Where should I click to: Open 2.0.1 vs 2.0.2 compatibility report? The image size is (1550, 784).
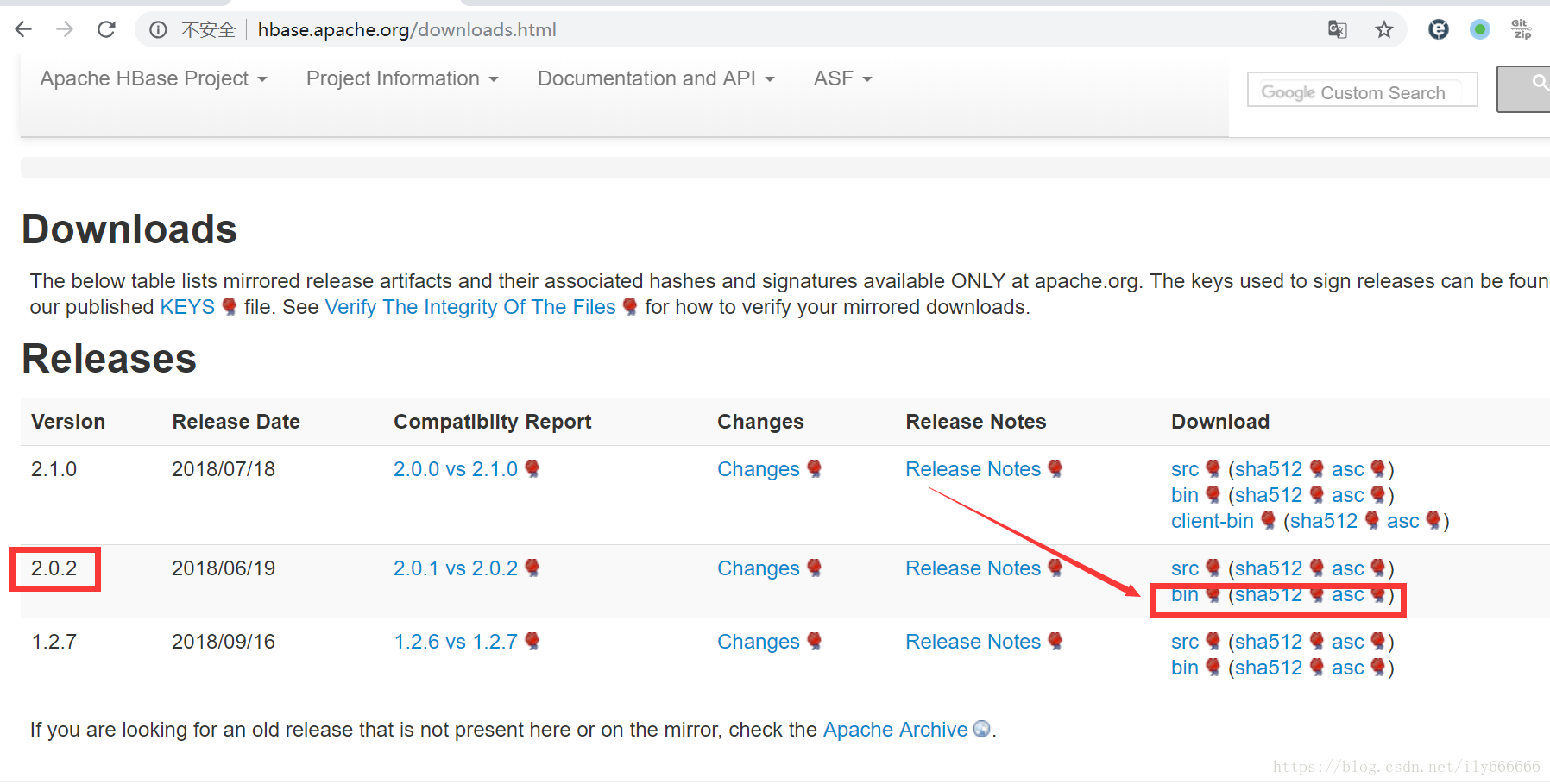456,568
